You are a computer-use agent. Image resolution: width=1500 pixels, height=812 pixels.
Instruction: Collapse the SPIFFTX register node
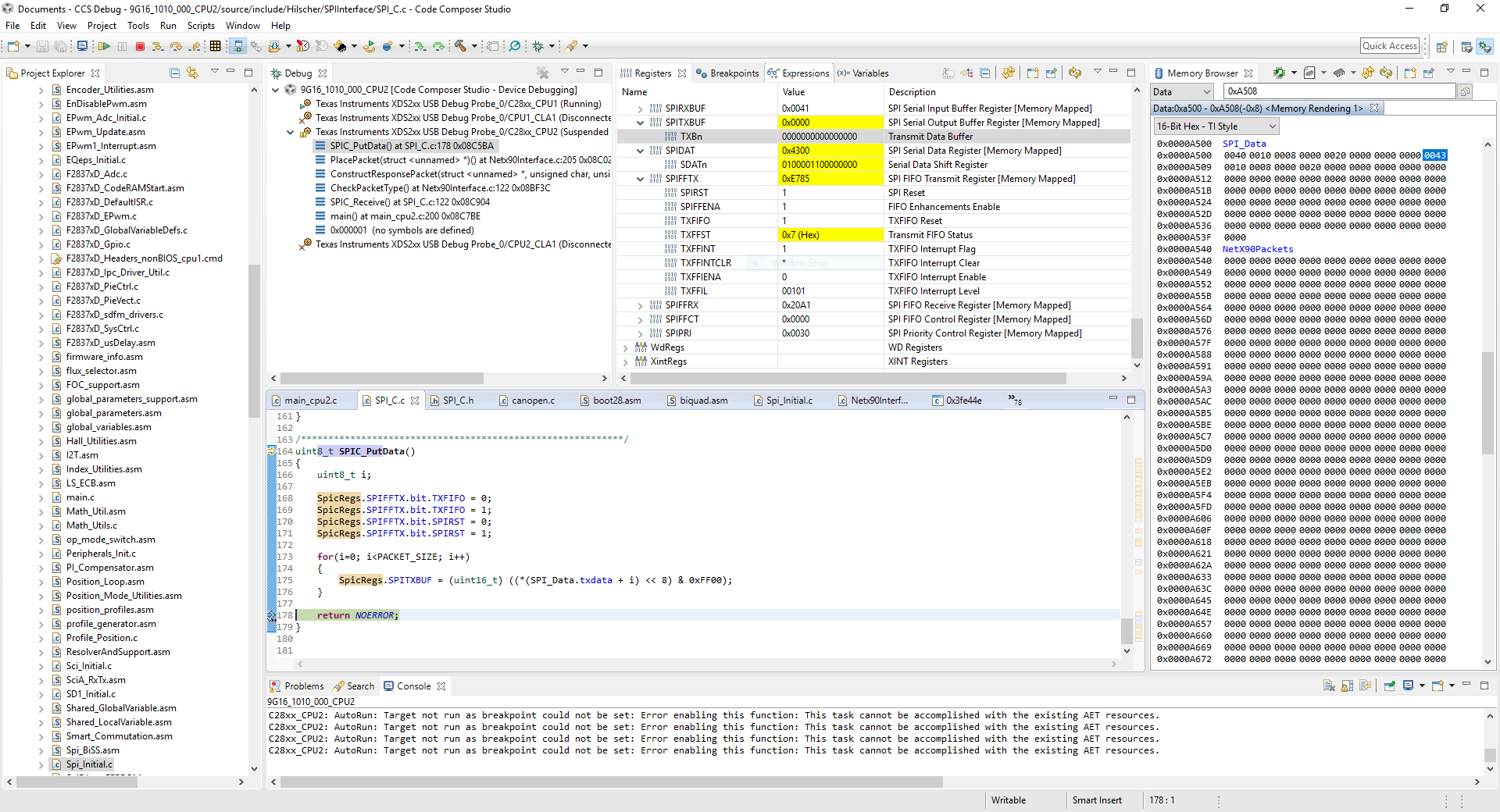tap(641, 179)
